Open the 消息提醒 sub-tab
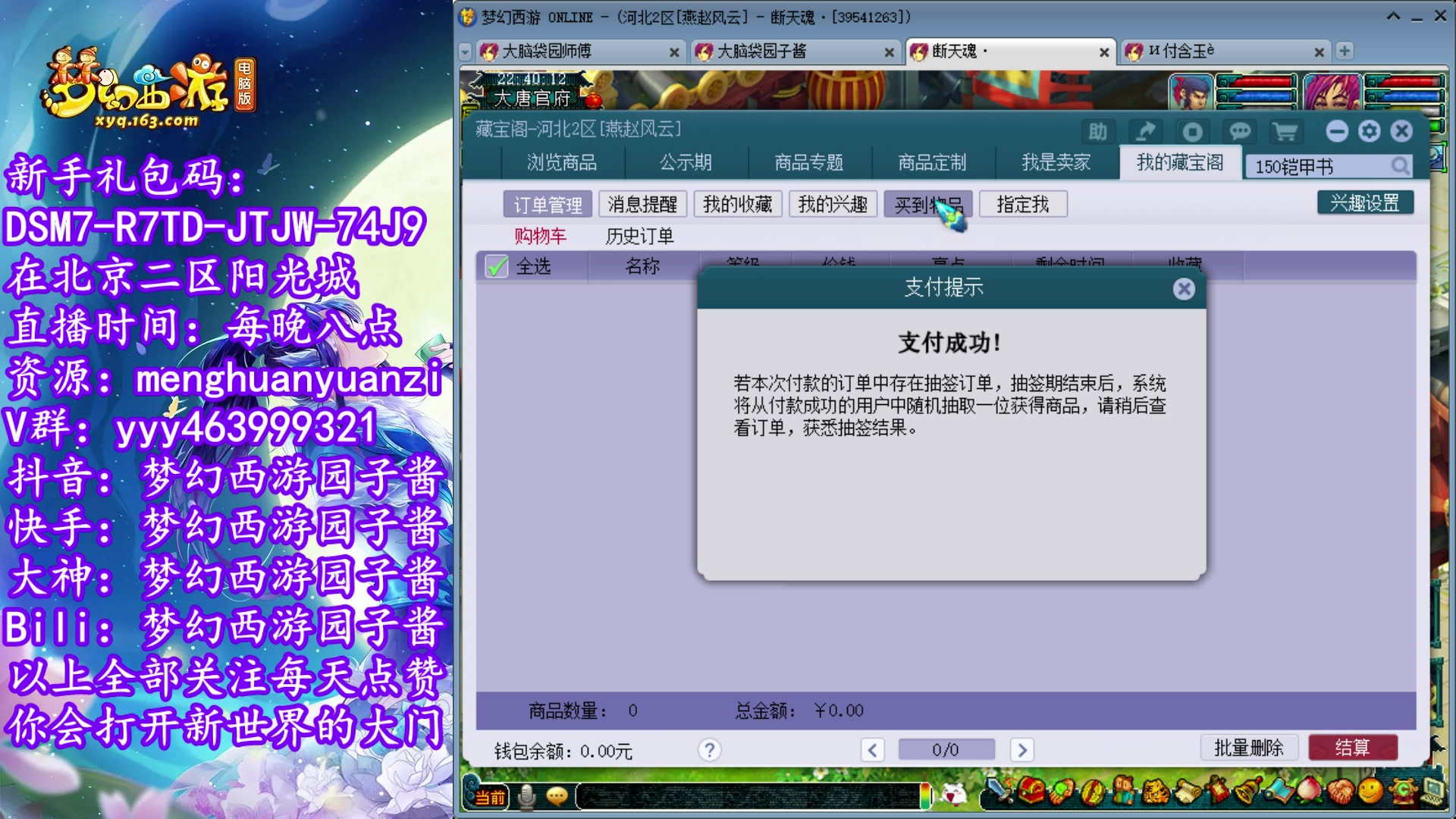 pos(642,204)
